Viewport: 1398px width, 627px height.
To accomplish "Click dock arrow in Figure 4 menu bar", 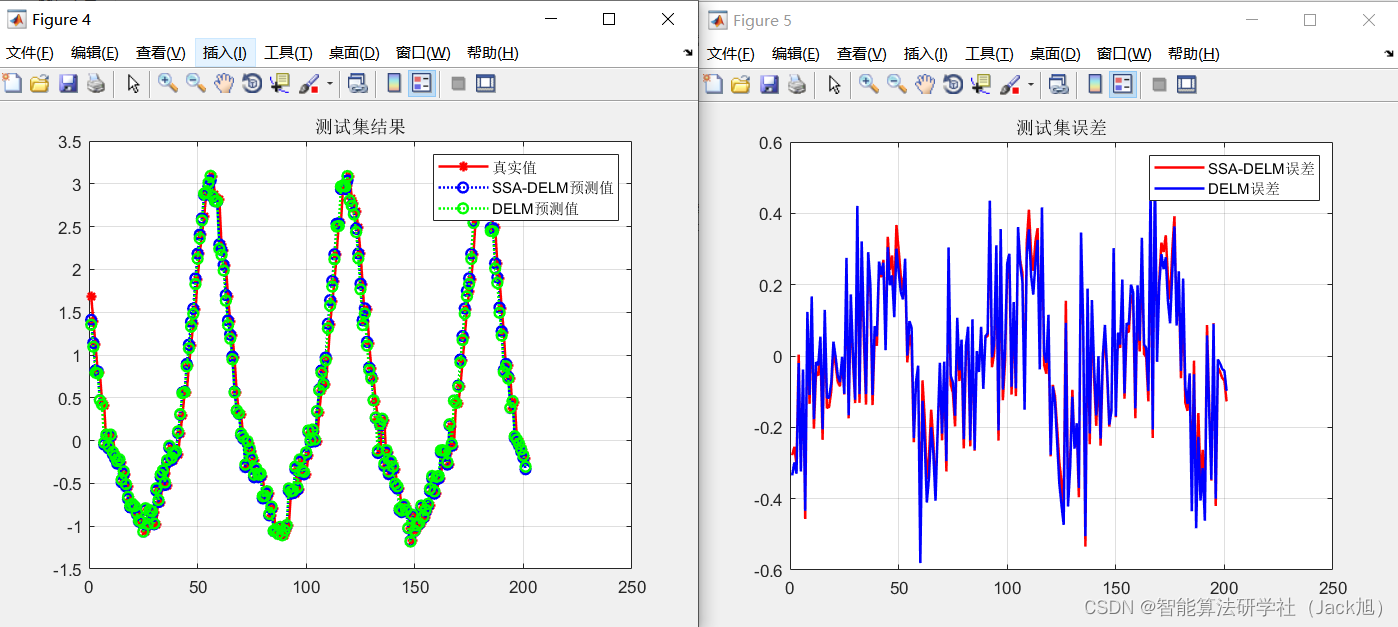I will 688,53.
